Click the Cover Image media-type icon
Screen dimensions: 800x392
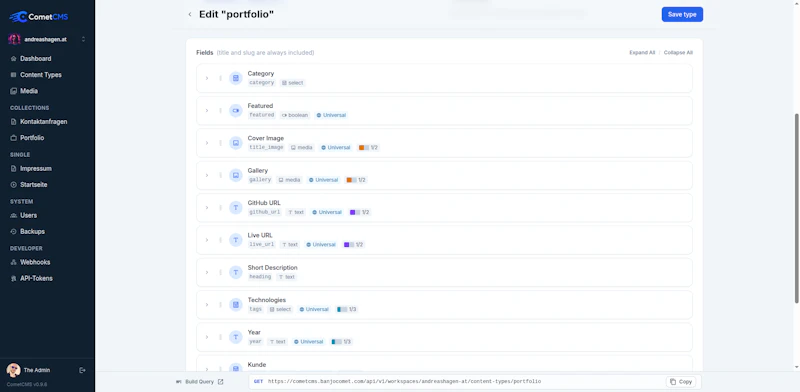(x=236, y=143)
